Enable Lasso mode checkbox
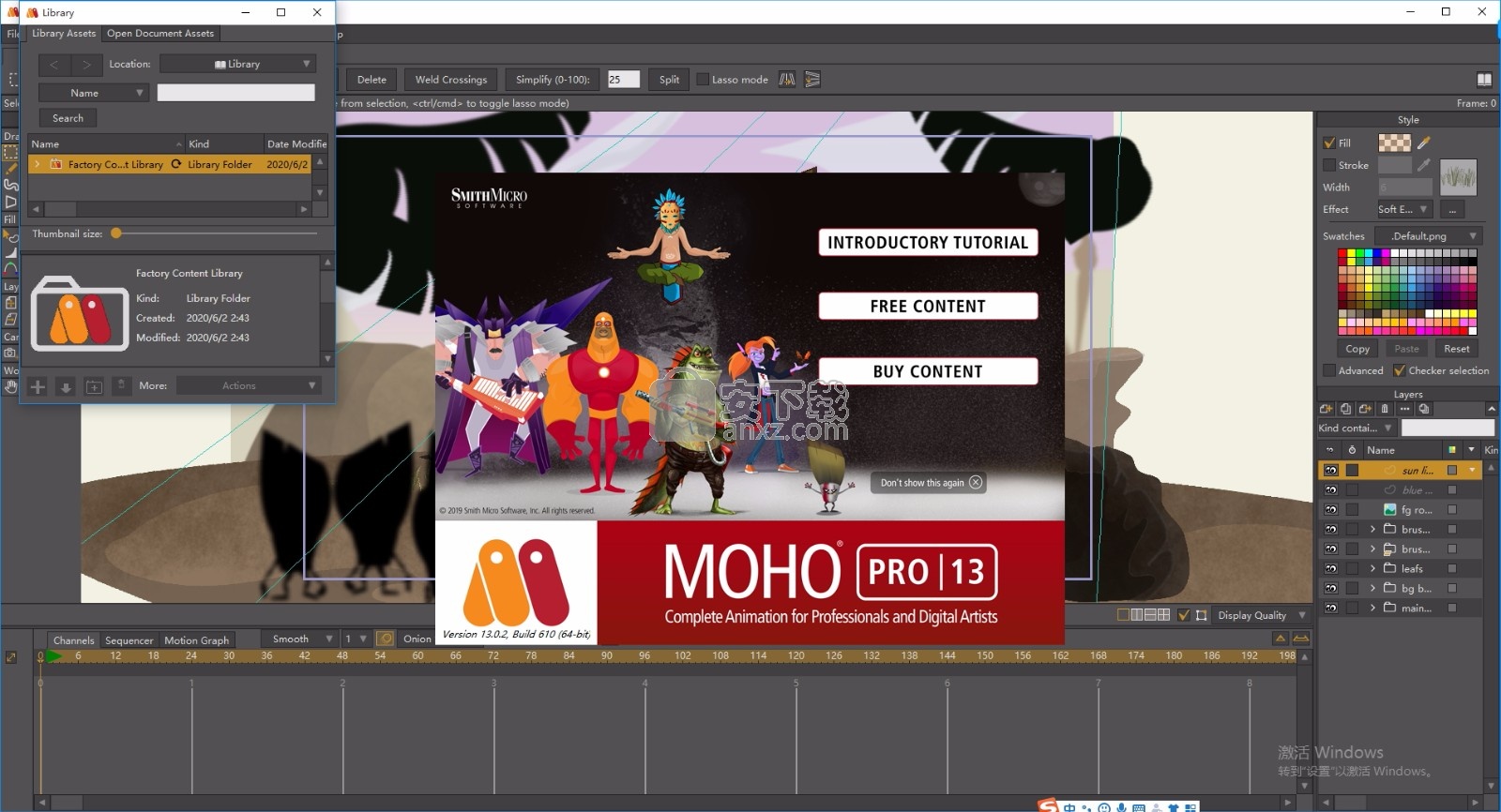The image size is (1501, 812). pos(703,80)
